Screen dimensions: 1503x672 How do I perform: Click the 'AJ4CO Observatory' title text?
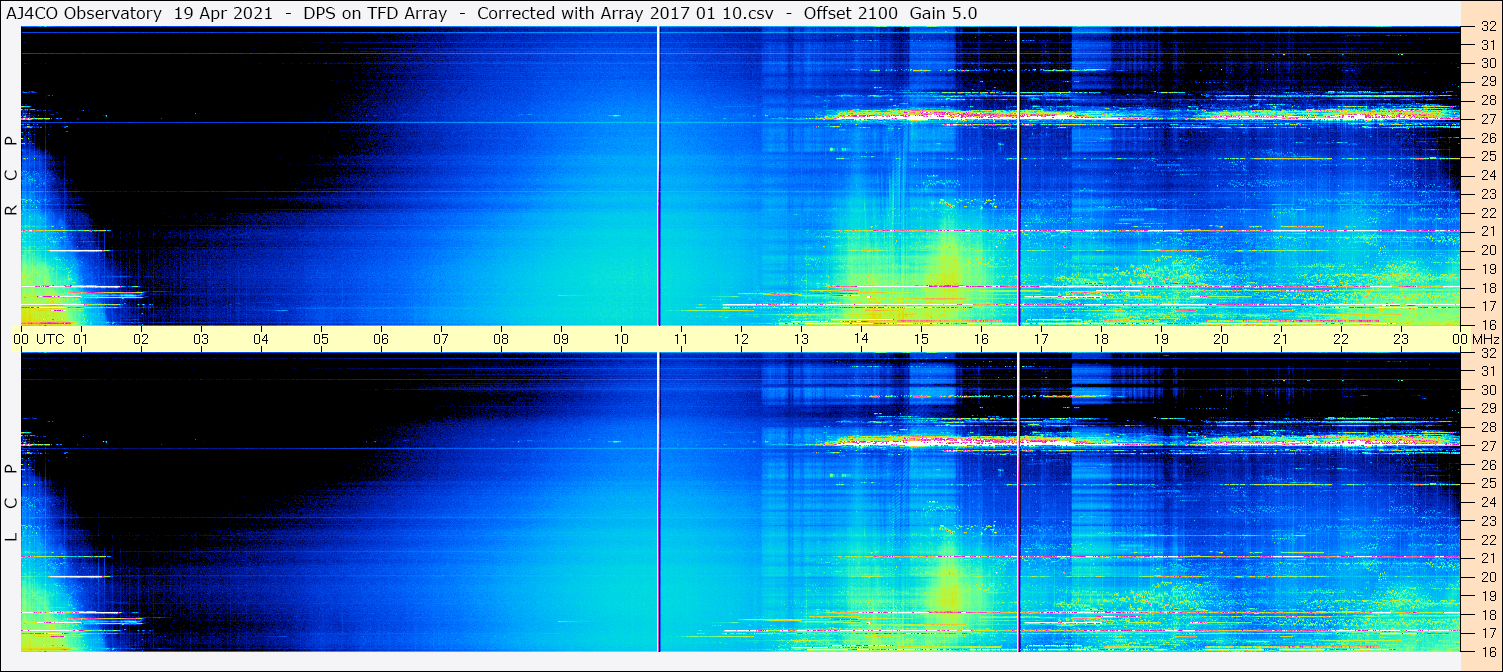click(84, 13)
